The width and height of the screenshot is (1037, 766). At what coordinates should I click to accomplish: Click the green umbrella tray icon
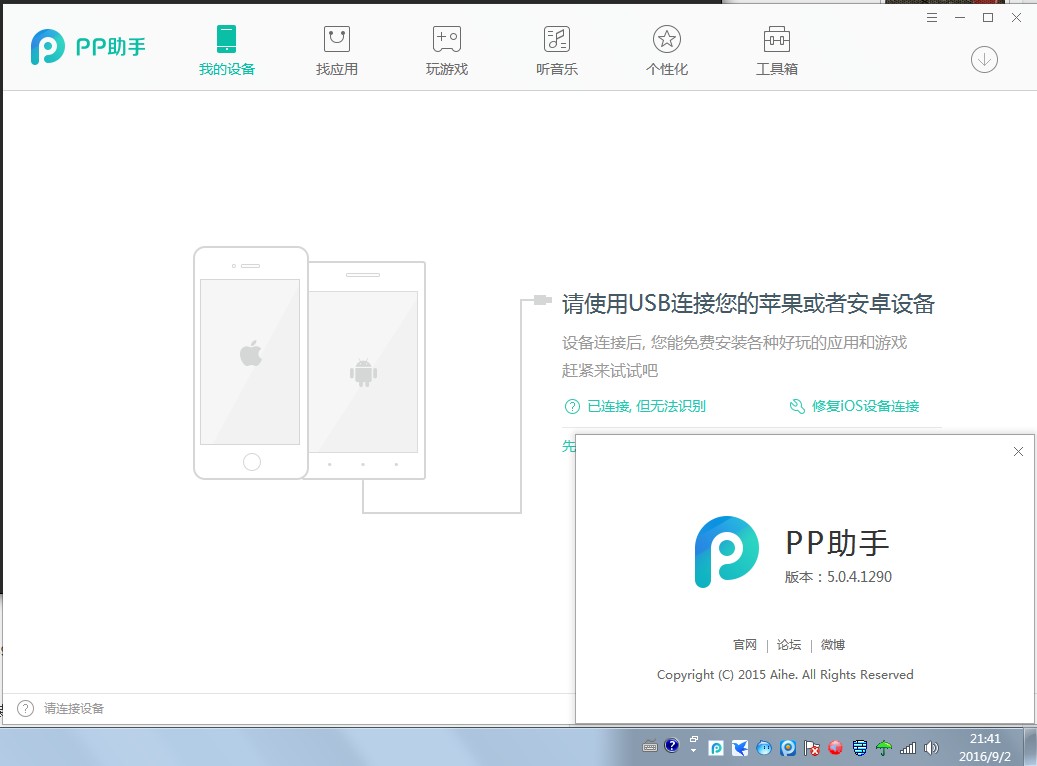coord(884,747)
